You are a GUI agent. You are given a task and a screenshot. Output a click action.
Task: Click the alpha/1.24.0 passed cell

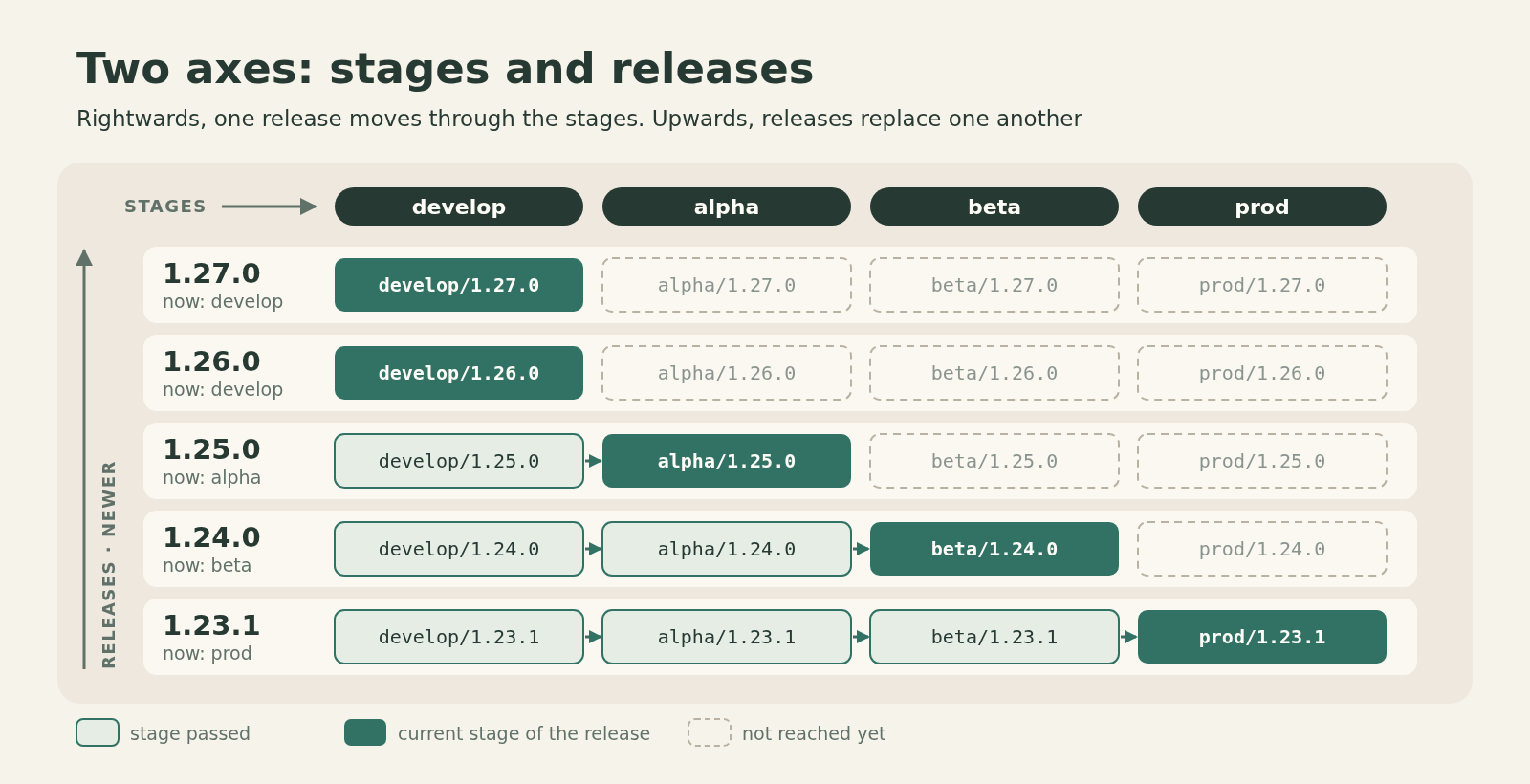pos(727,549)
